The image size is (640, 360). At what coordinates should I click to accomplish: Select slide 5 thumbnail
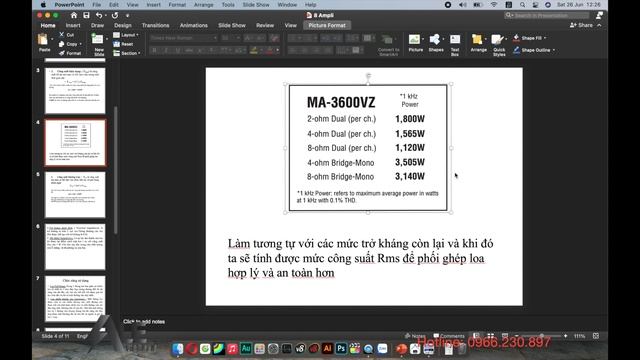coord(75,195)
